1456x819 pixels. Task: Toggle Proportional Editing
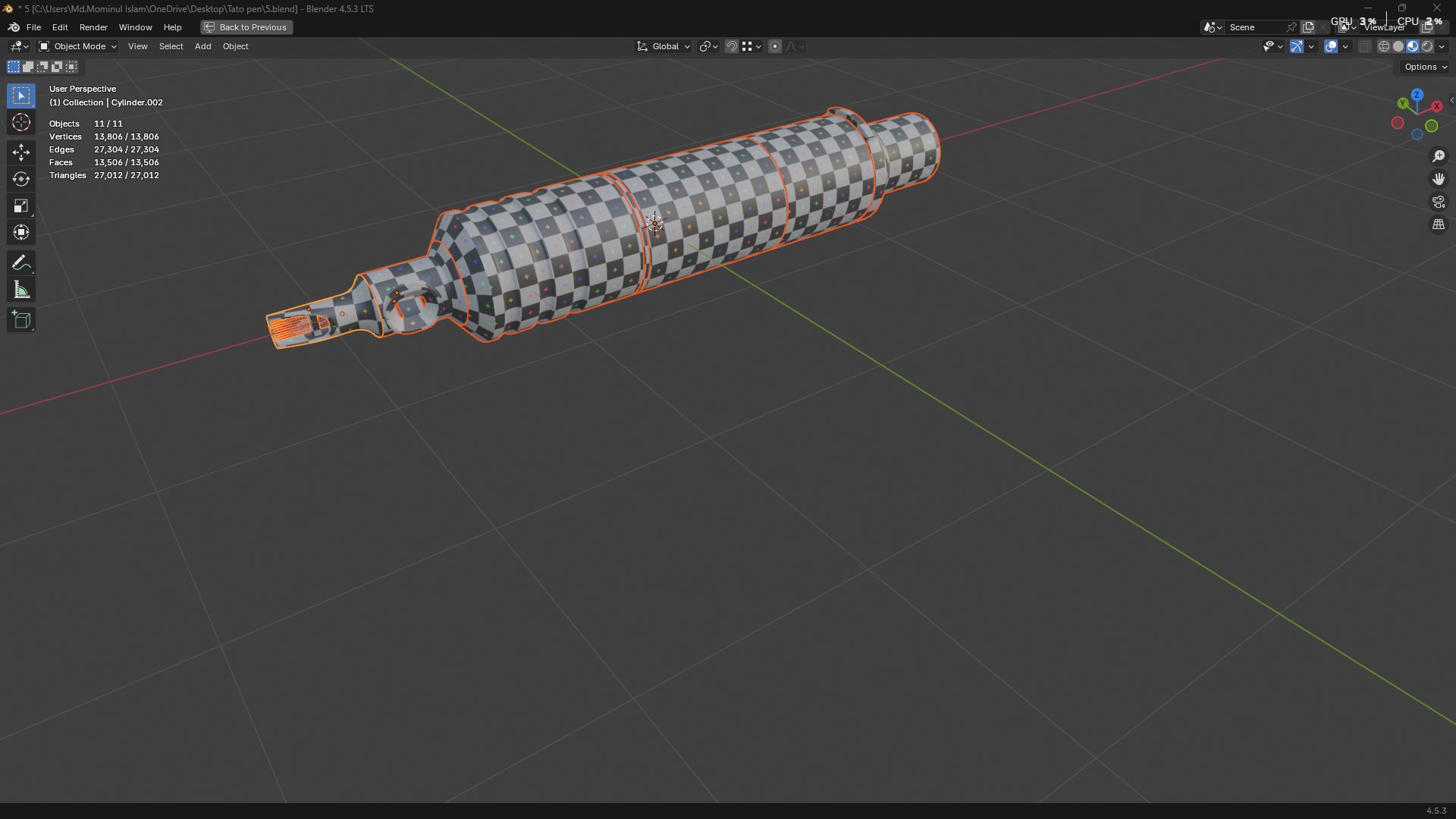pos(775,46)
